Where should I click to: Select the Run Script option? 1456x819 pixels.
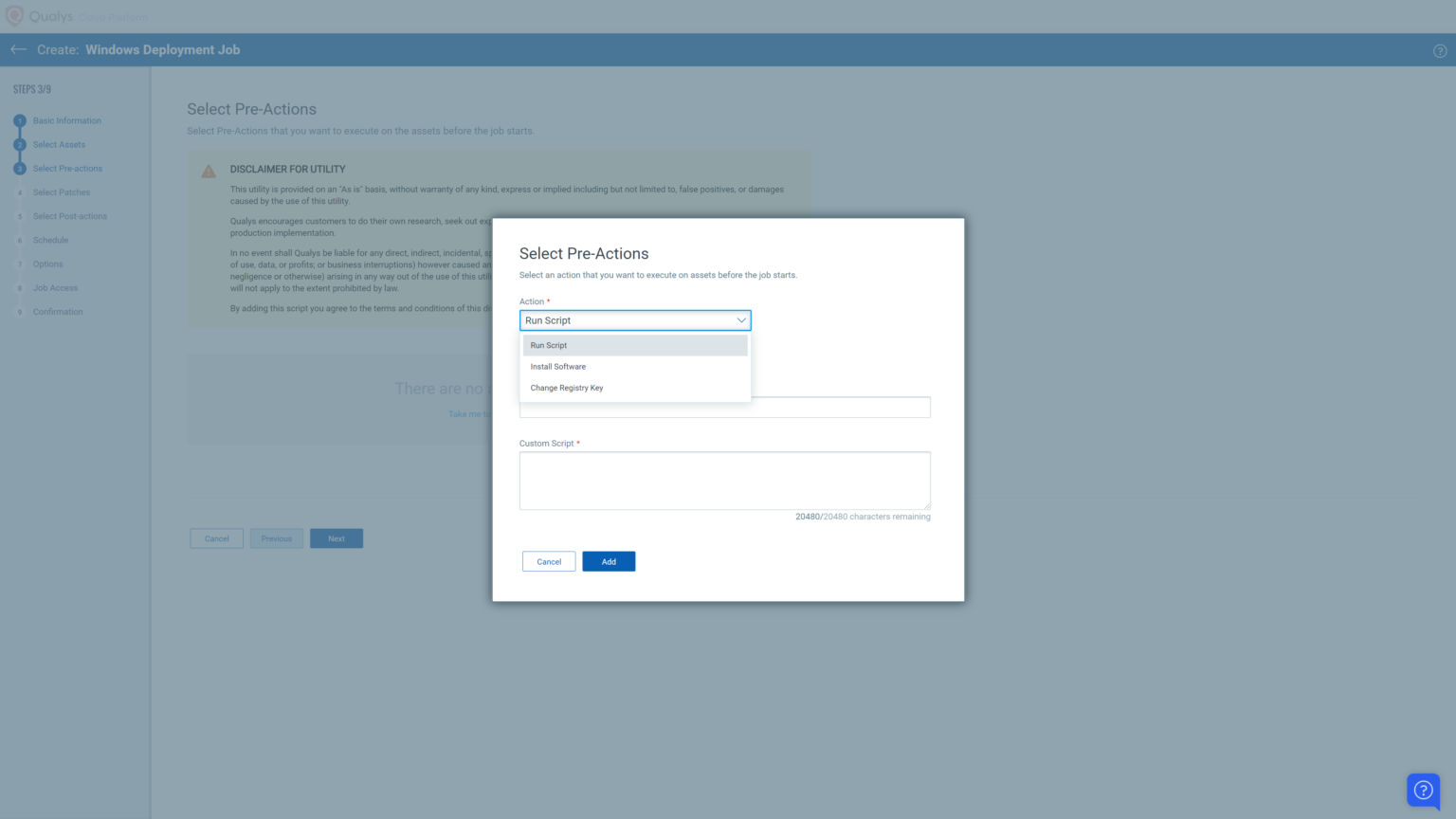(549, 345)
